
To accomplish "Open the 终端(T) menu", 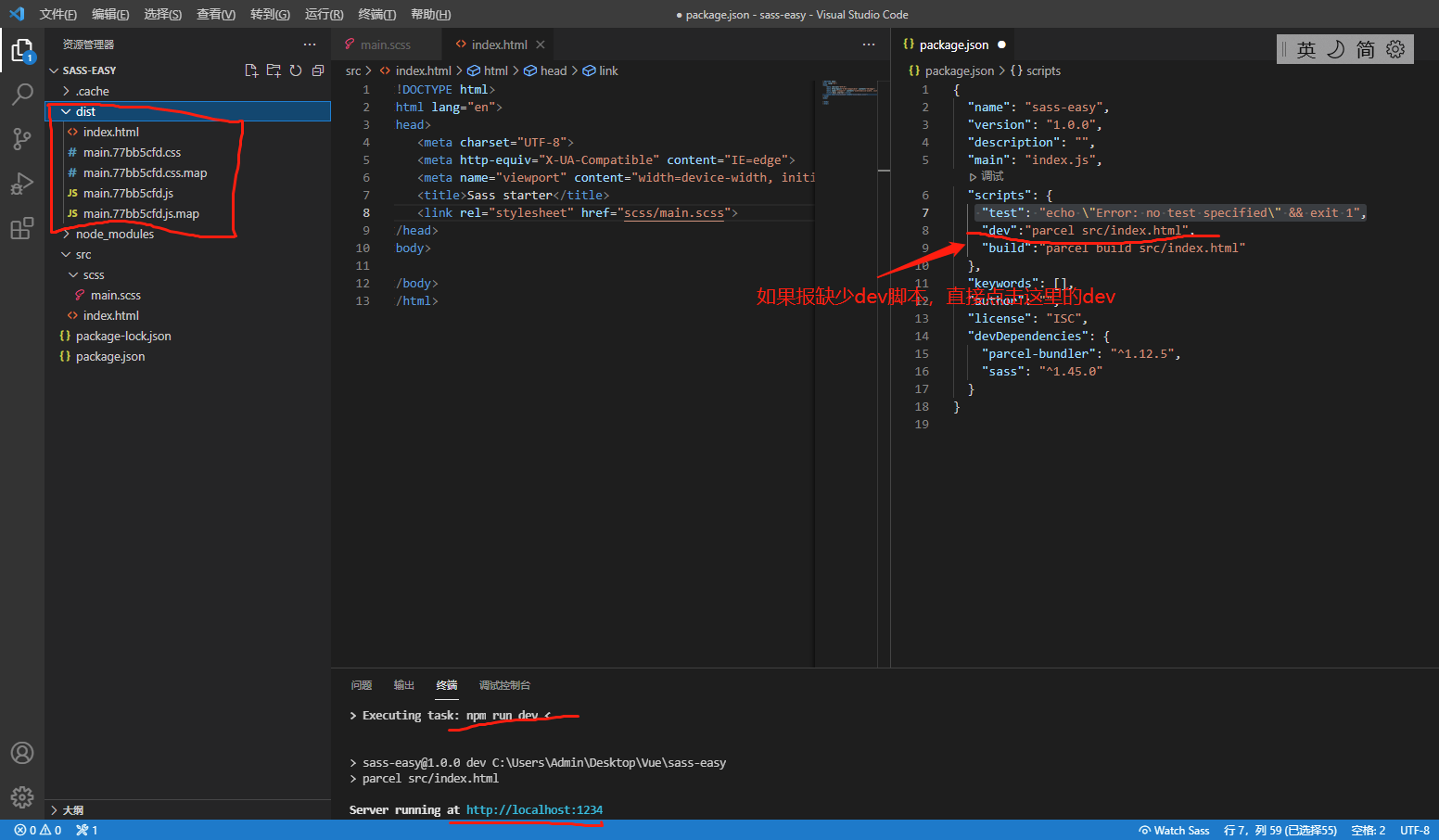I will pyautogui.click(x=376, y=14).
